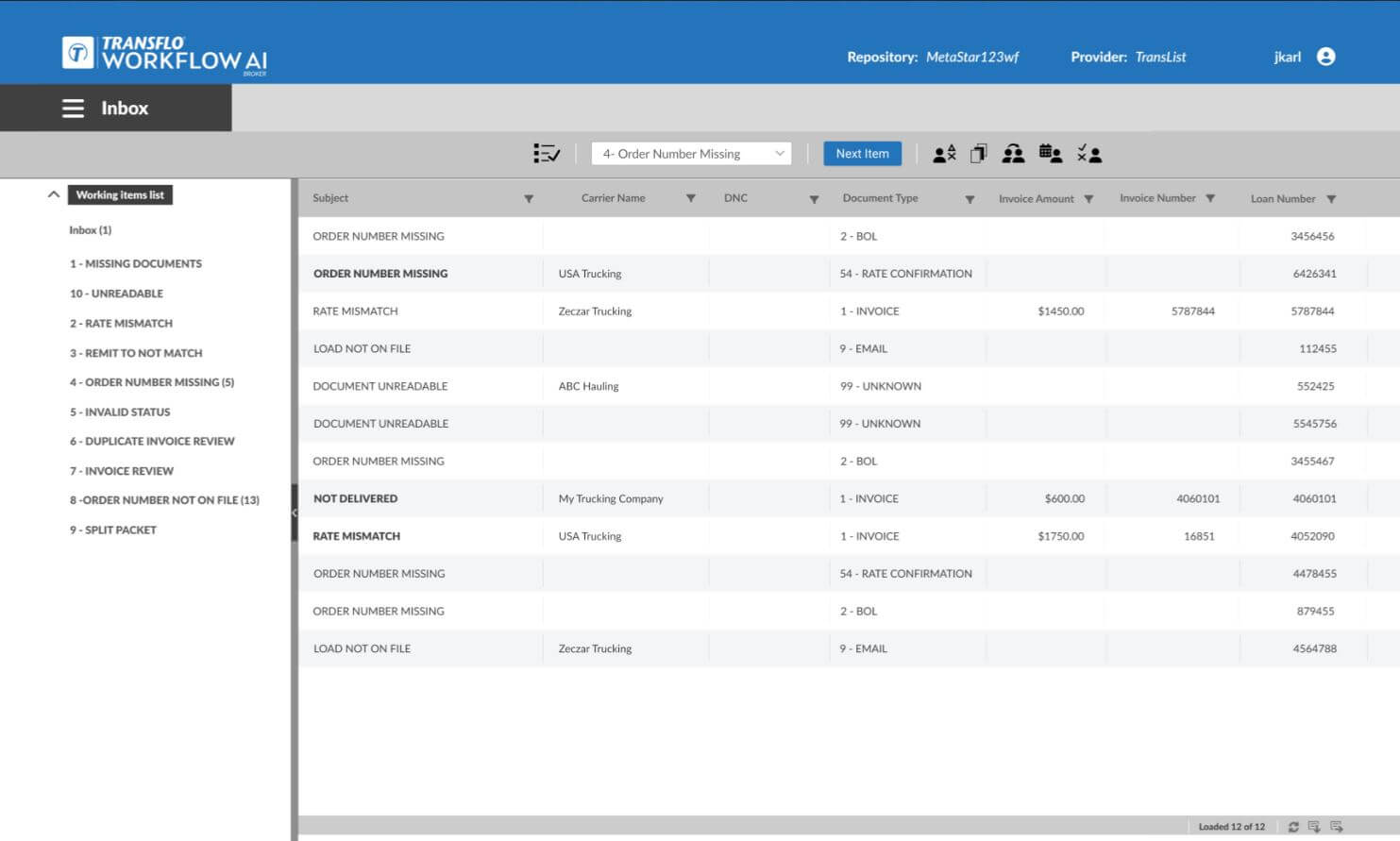Click the refresh icon in status bar

1293,827
